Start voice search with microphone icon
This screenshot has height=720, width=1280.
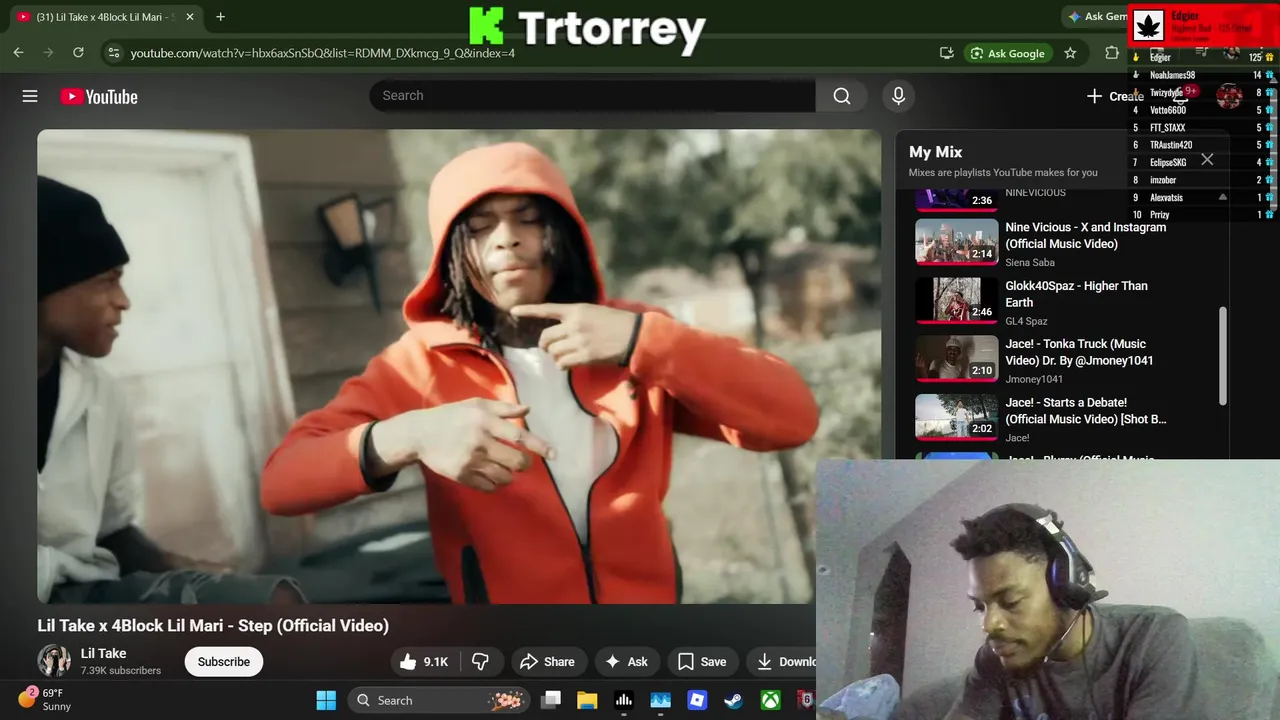click(898, 96)
